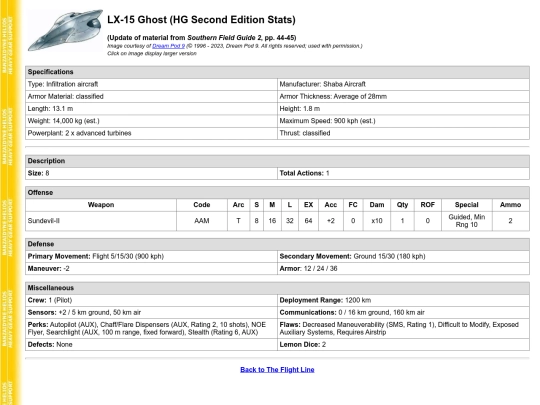
Task: Click the extreme range value 64
Action: click(308, 221)
